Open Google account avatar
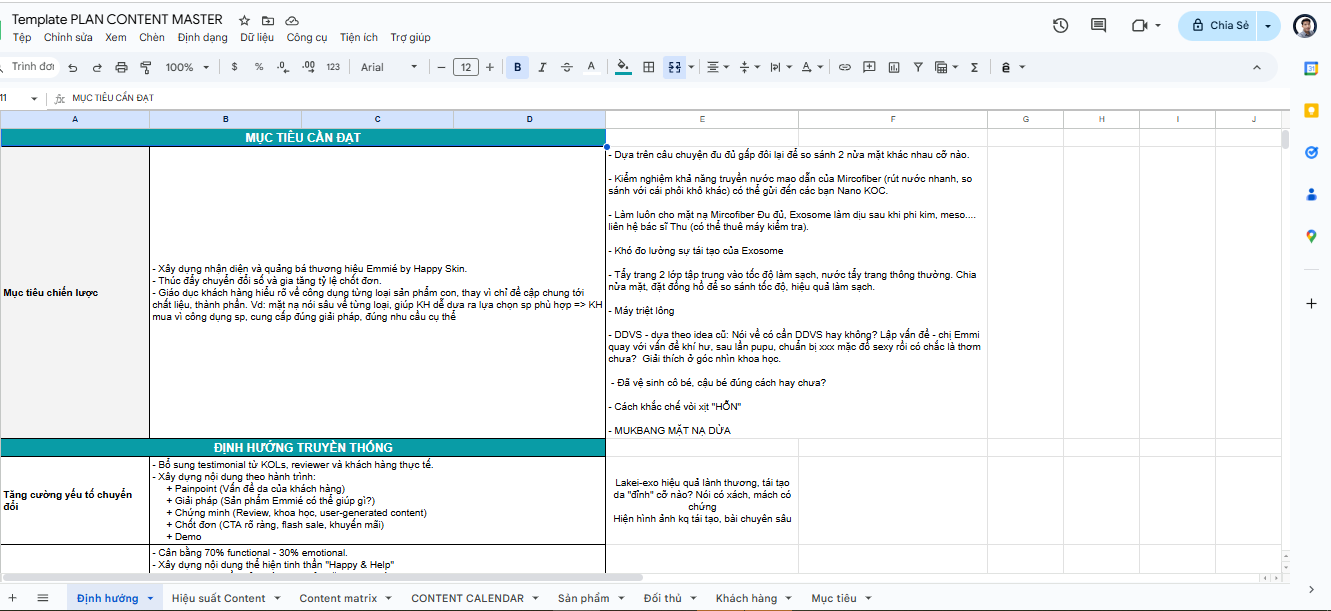1331x611 pixels. point(1304,26)
